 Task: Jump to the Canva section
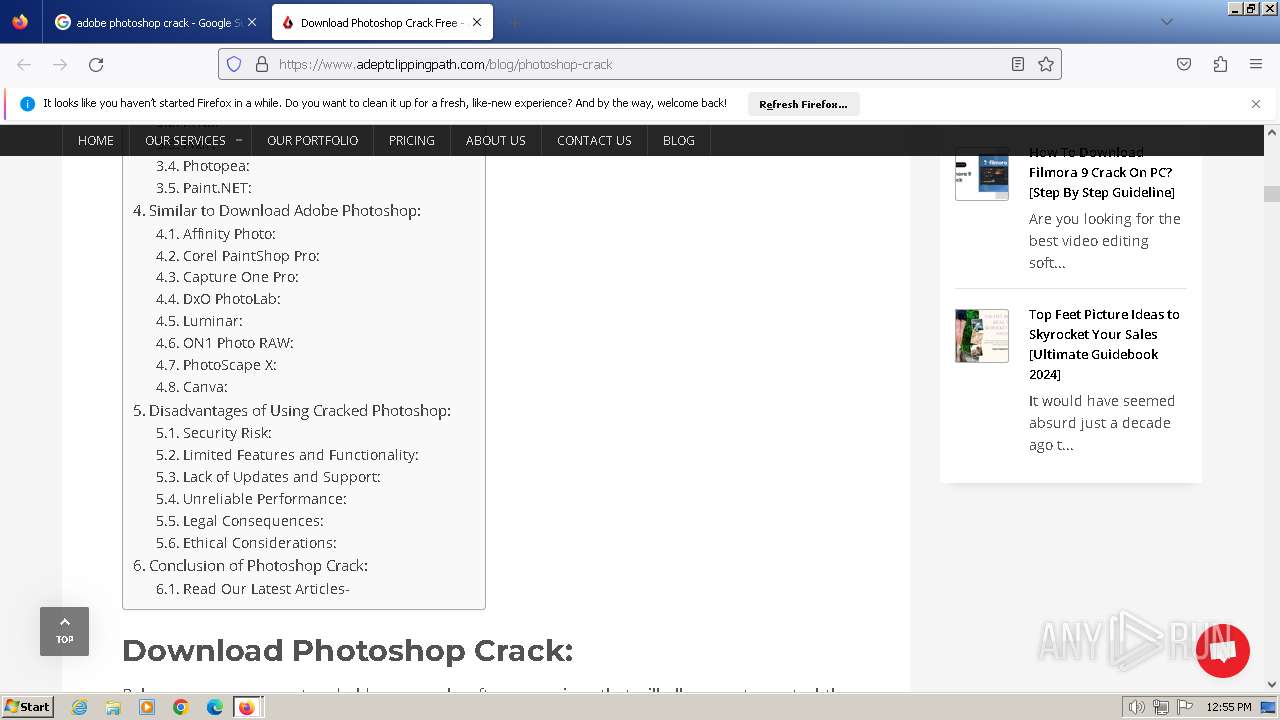point(192,387)
